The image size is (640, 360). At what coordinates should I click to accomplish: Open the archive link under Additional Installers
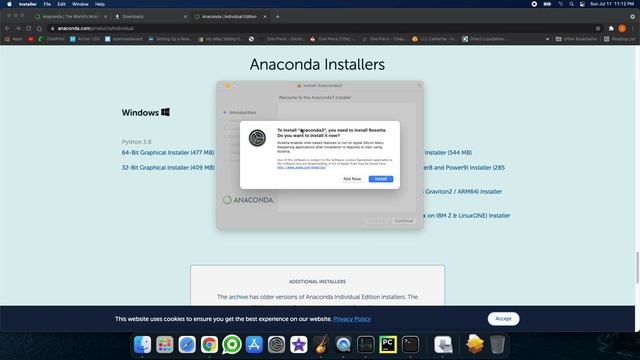[238, 297]
